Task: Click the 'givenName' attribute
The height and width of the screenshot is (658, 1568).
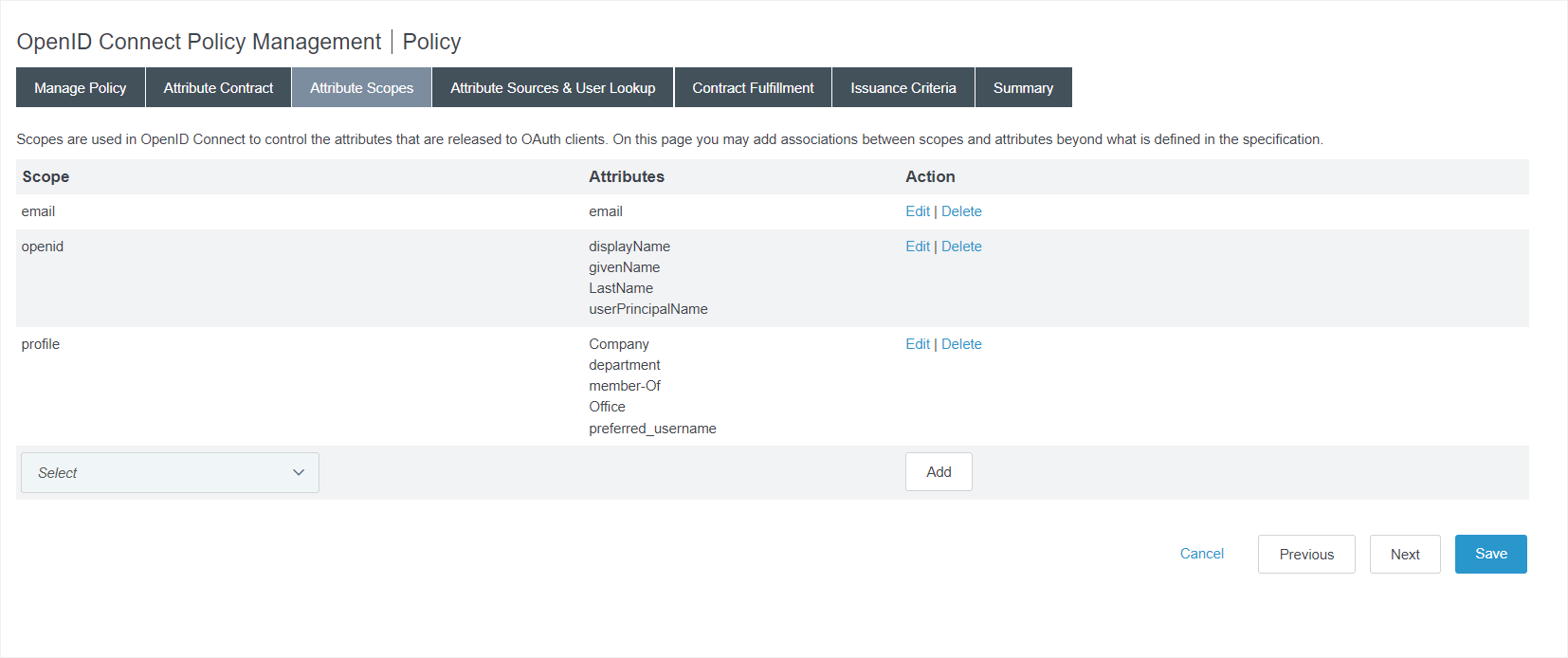Action: point(625,267)
